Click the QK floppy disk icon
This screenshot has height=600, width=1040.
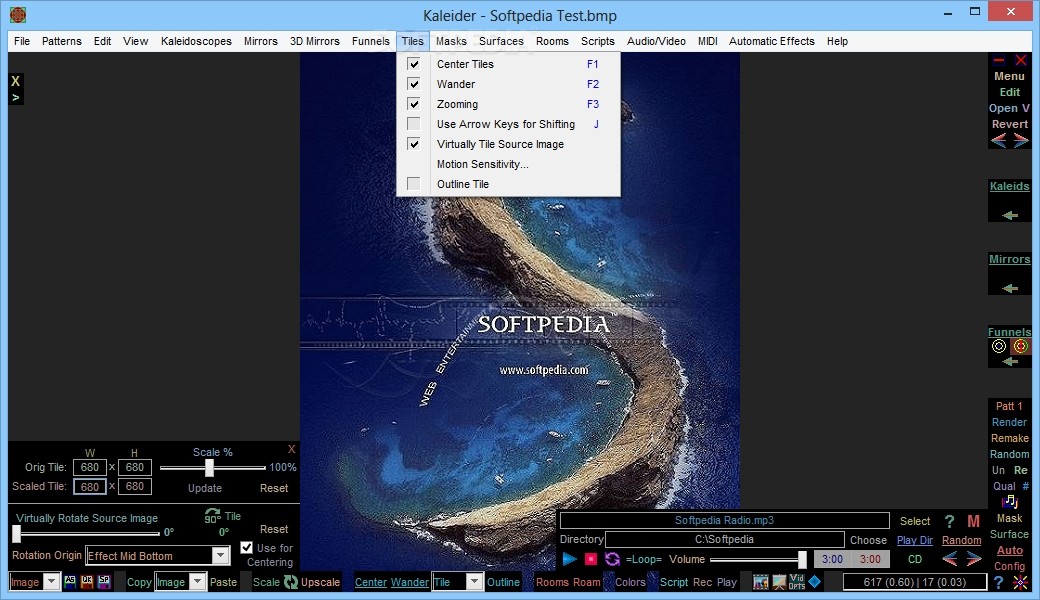coord(87,581)
